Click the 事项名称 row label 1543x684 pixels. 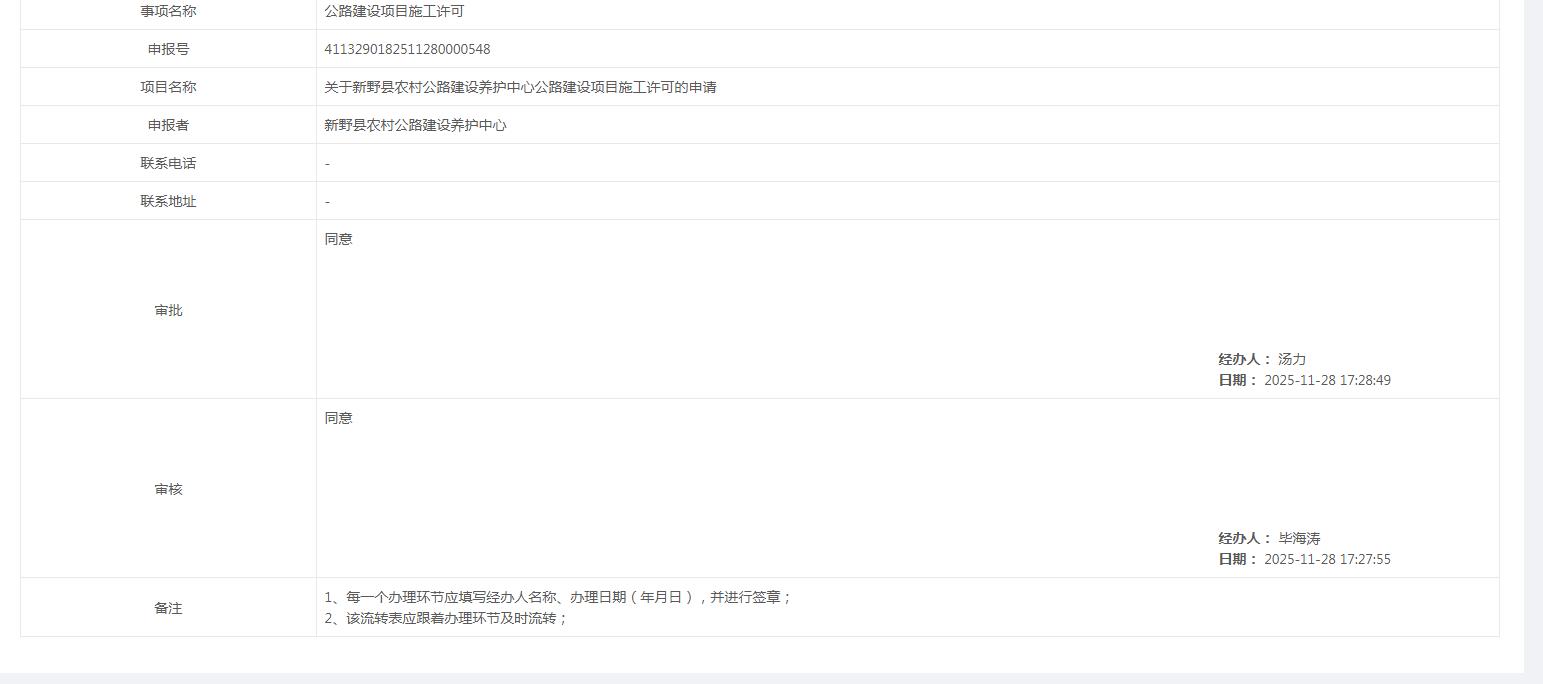pos(169,11)
